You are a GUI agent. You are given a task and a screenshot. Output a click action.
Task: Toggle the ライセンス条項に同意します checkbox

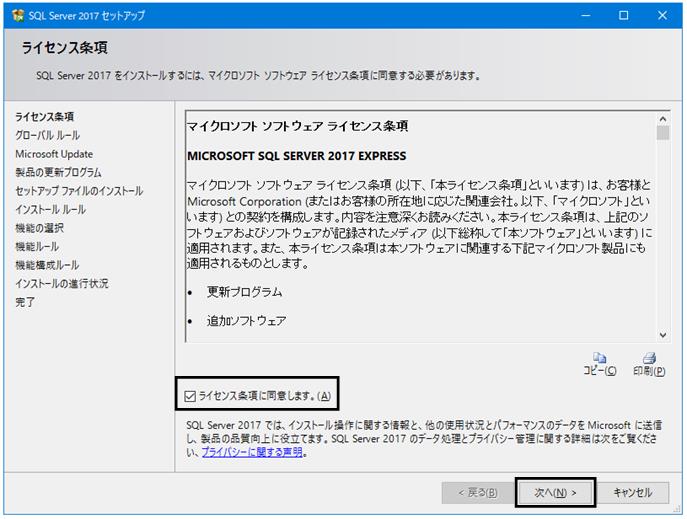pyautogui.click(x=190, y=396)
